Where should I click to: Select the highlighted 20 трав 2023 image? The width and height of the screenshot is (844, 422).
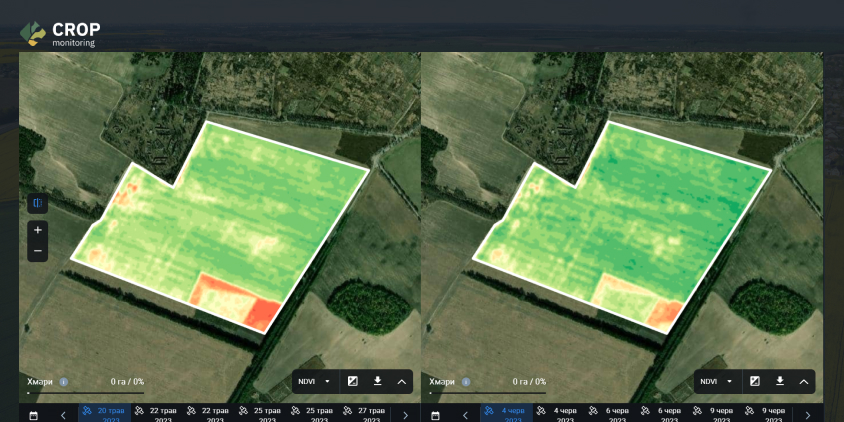click(x=104, y=413)
